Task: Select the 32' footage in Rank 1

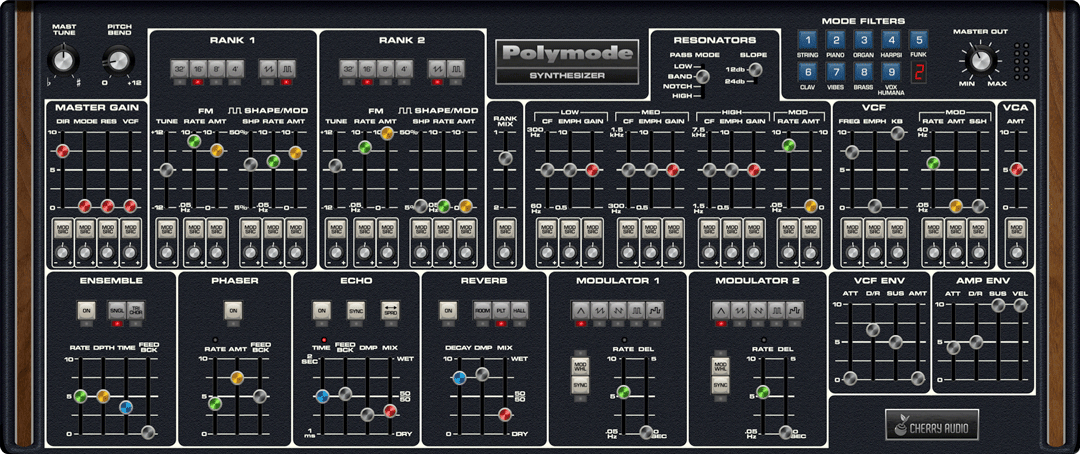Action: [179, 68]
